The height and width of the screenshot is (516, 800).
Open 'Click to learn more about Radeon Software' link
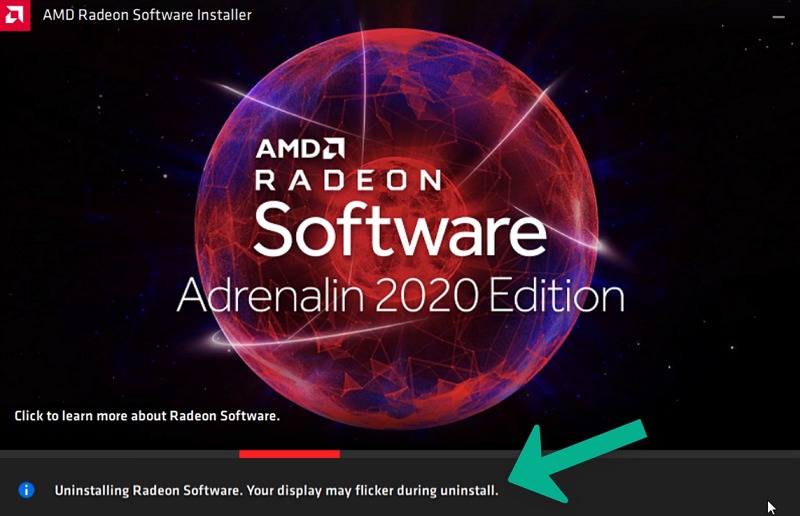tap(147, 416)
